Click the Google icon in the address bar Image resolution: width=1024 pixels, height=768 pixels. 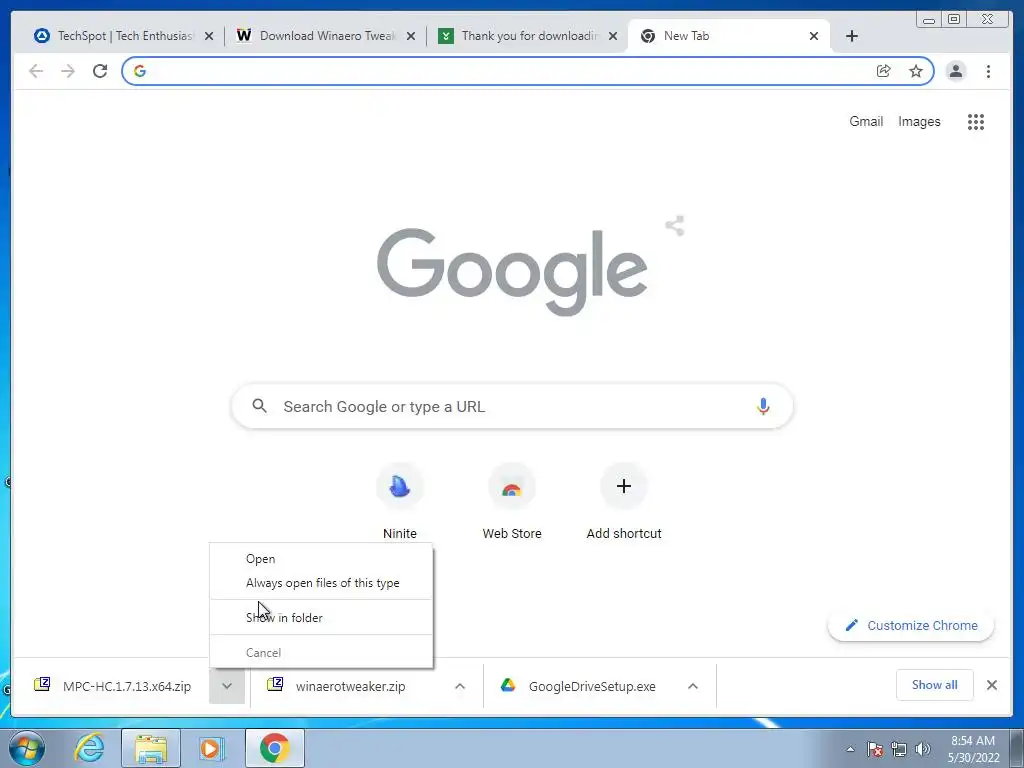point(140,71)
